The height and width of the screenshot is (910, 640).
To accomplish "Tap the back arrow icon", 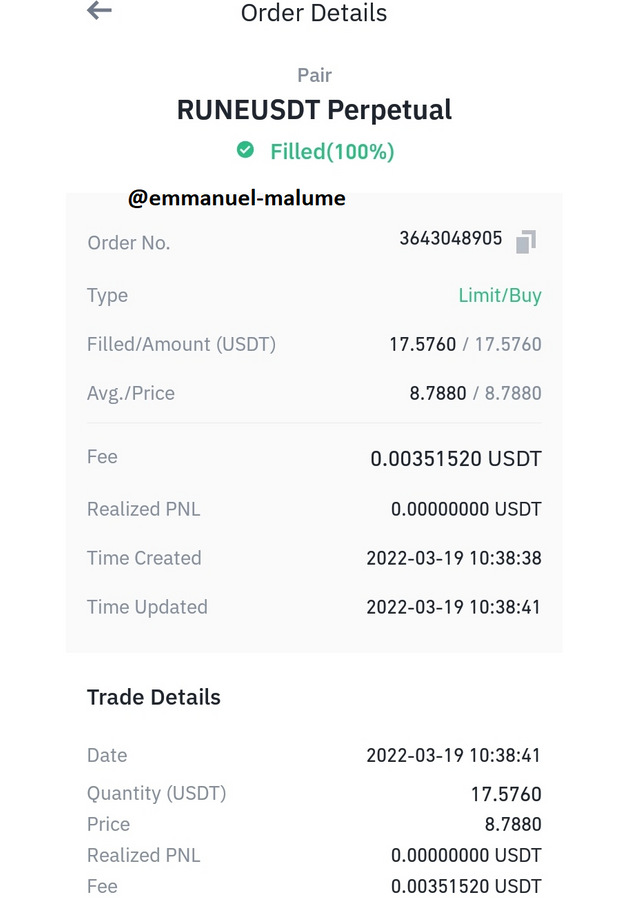I will (99, 10).
